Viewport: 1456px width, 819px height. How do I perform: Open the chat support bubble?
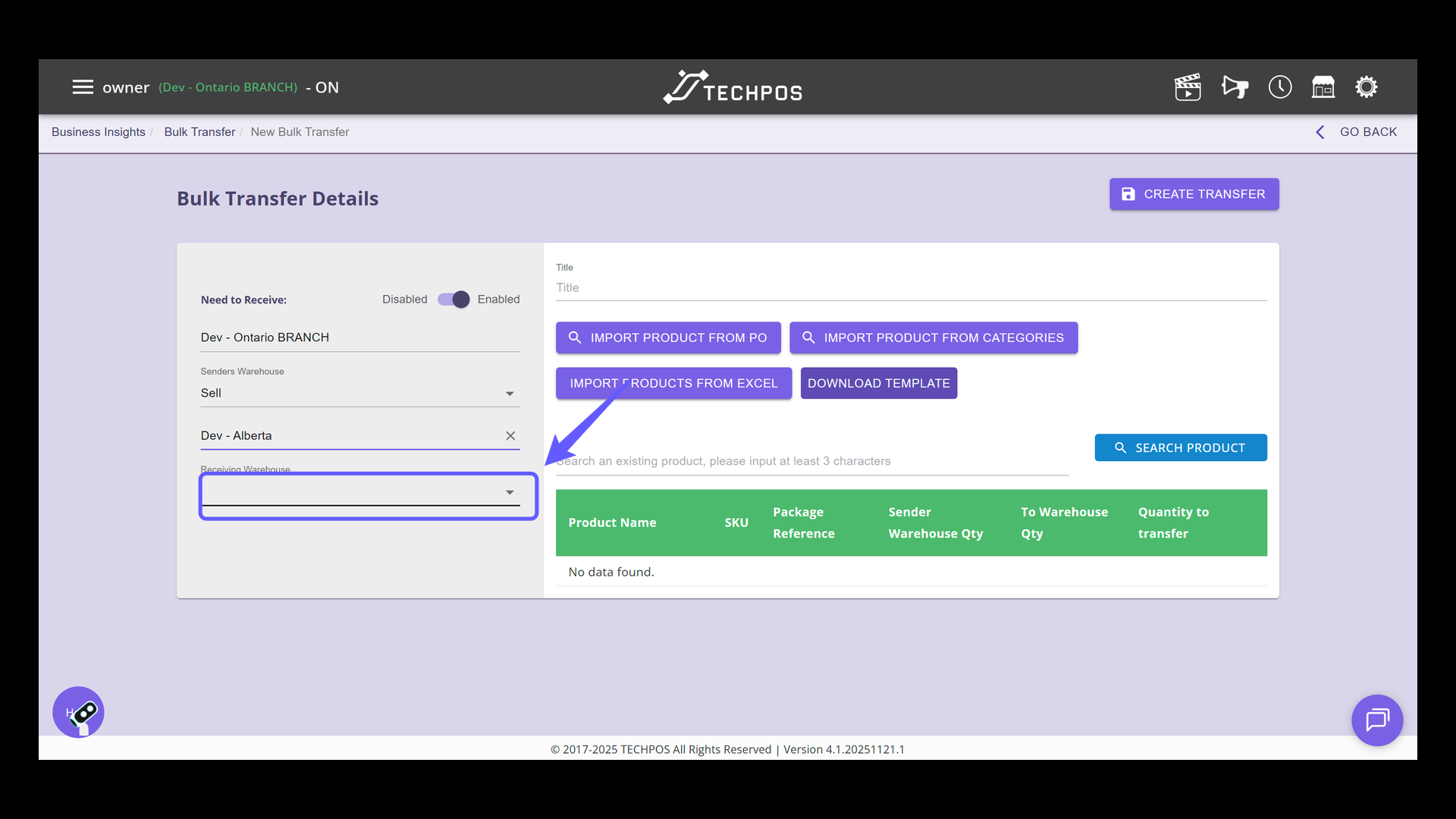[1377, 720]
